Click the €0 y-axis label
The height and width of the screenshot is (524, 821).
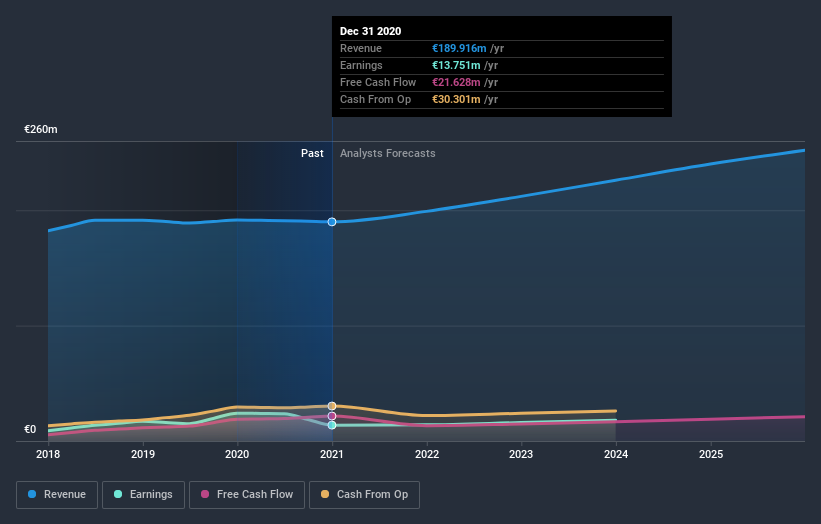[x=30, y=429]
